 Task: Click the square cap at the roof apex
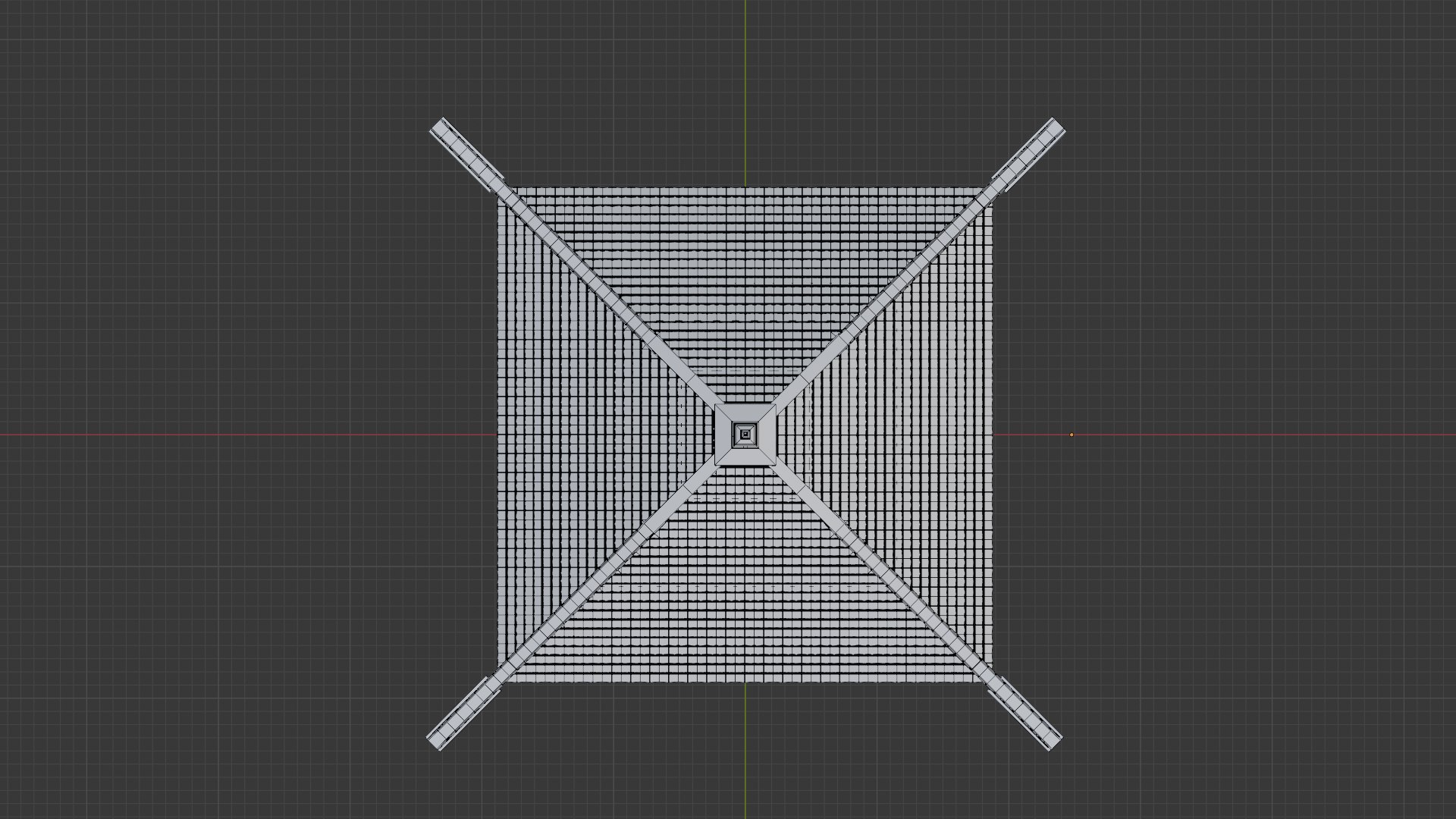[745, 435]
